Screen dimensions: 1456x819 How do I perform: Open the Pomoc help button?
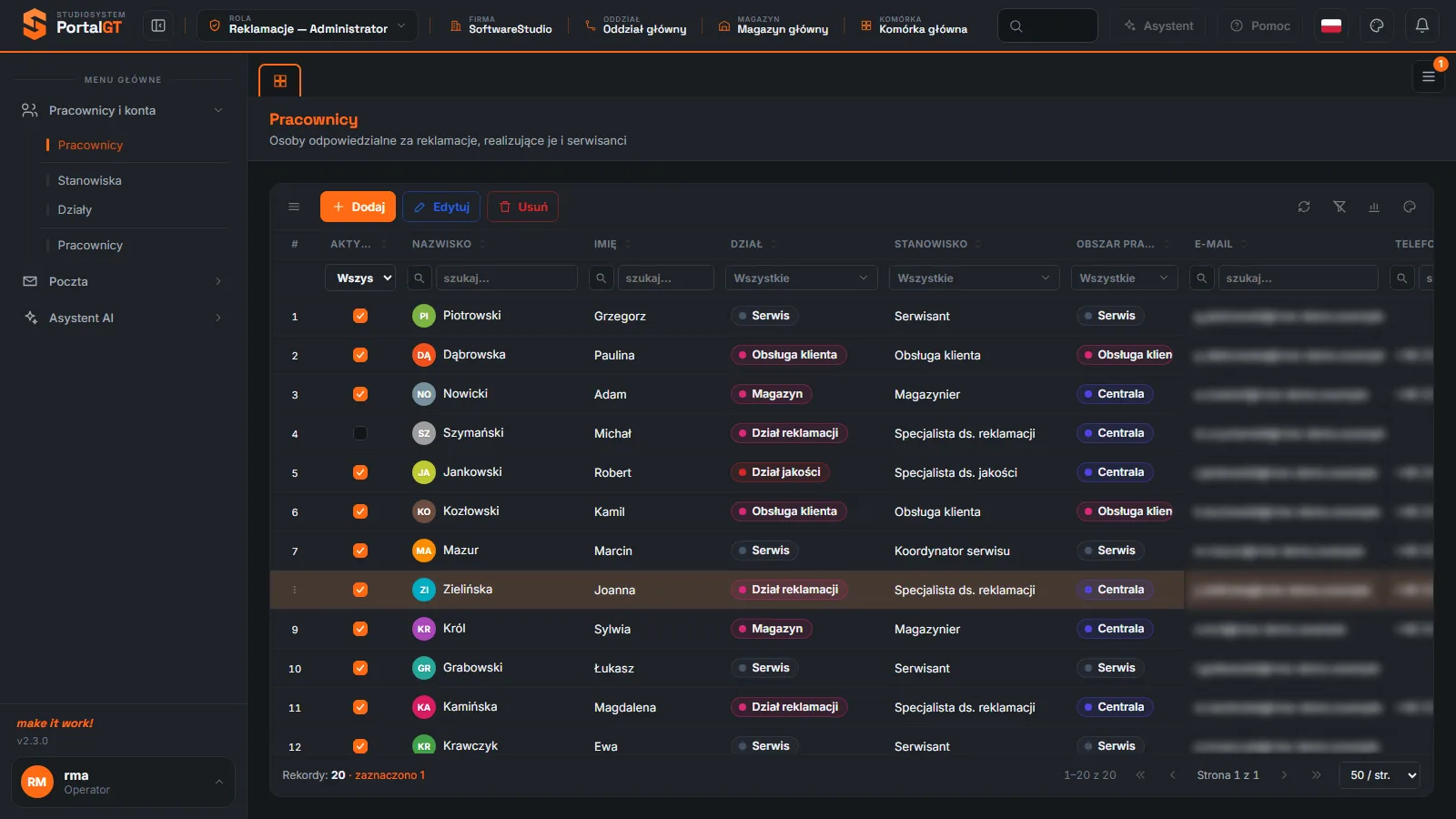(x=1260, y=25)
